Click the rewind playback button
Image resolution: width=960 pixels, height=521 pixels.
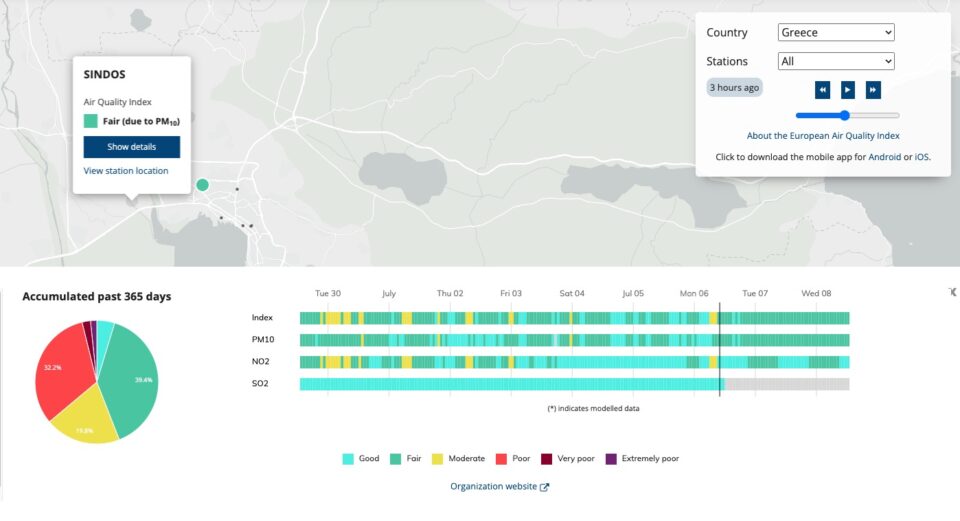pos(822,90)
